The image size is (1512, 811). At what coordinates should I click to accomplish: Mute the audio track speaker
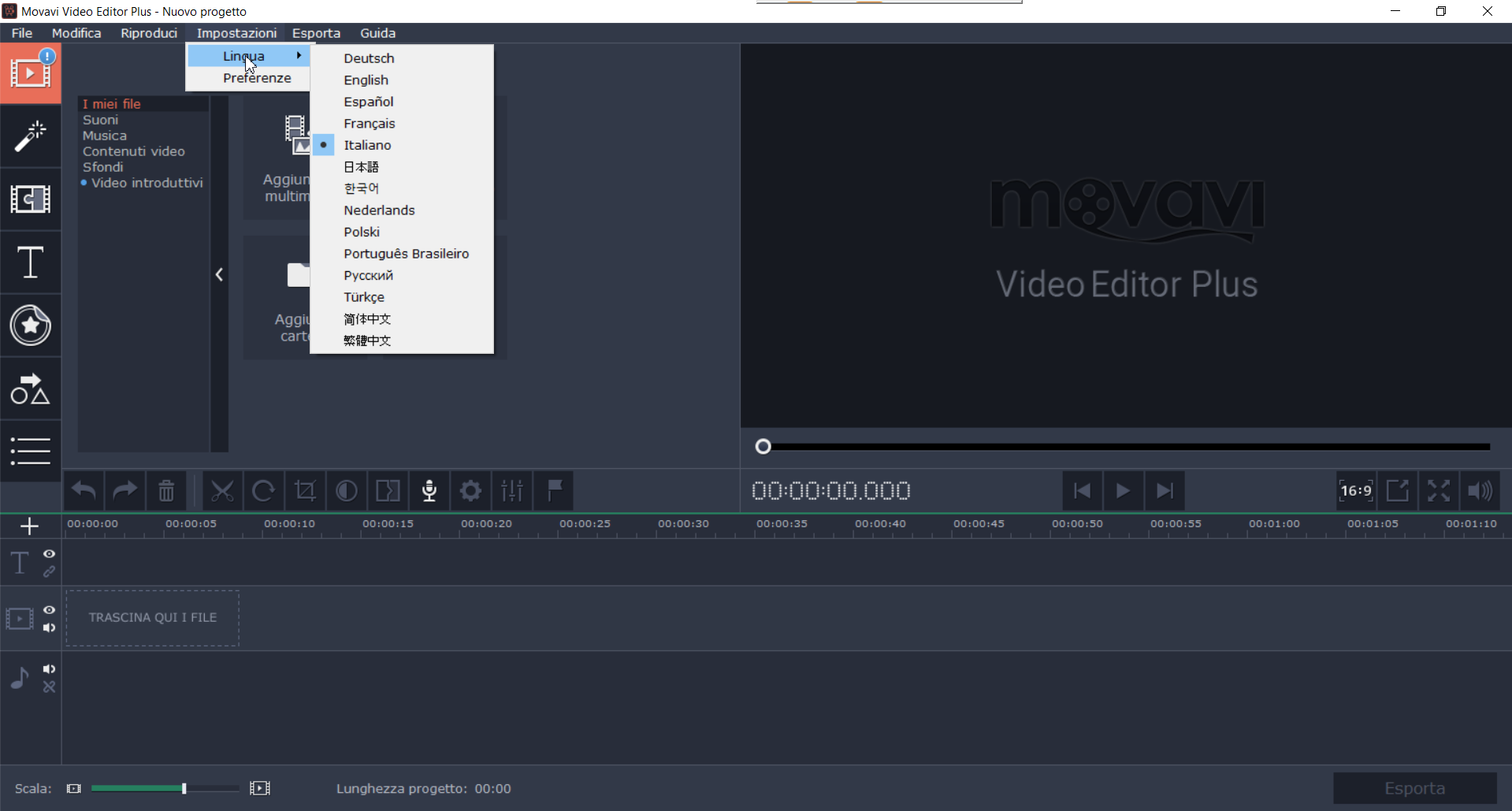coord(49,669)
